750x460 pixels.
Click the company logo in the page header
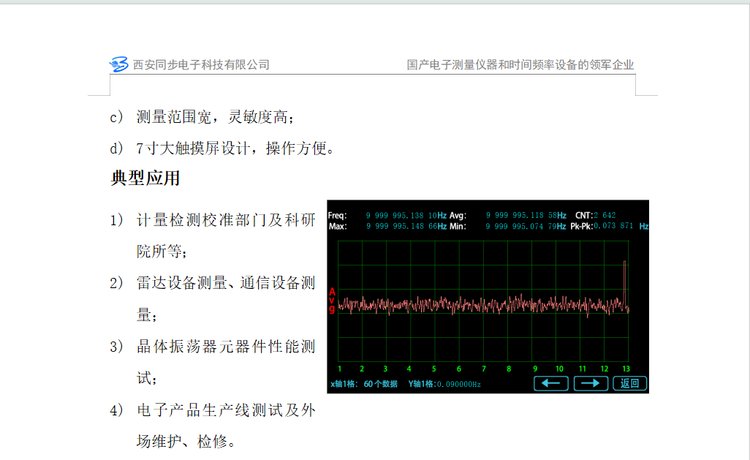[119, 65]
